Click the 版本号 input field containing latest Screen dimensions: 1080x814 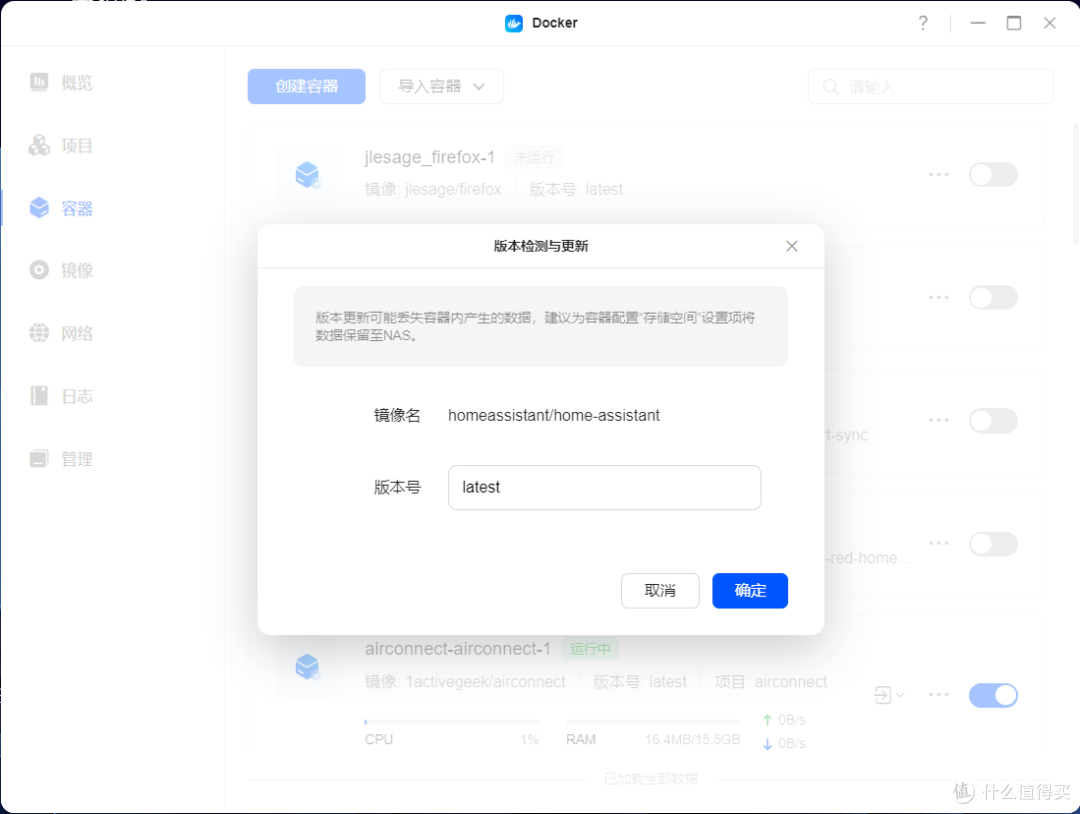pyautogui.click(x=604, y=488)
